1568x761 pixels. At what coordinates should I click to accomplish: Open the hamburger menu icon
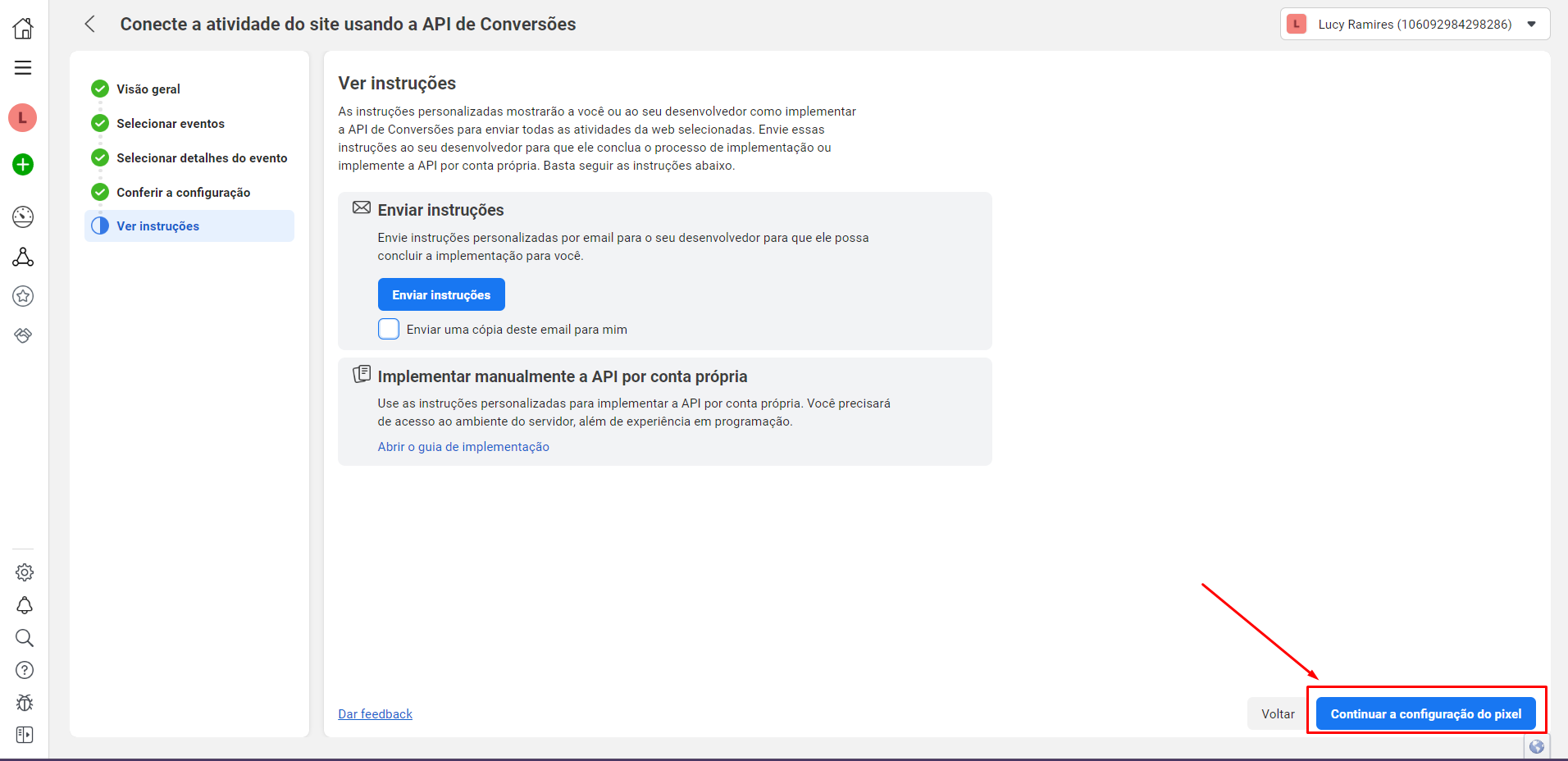click(x=23, y=68)
